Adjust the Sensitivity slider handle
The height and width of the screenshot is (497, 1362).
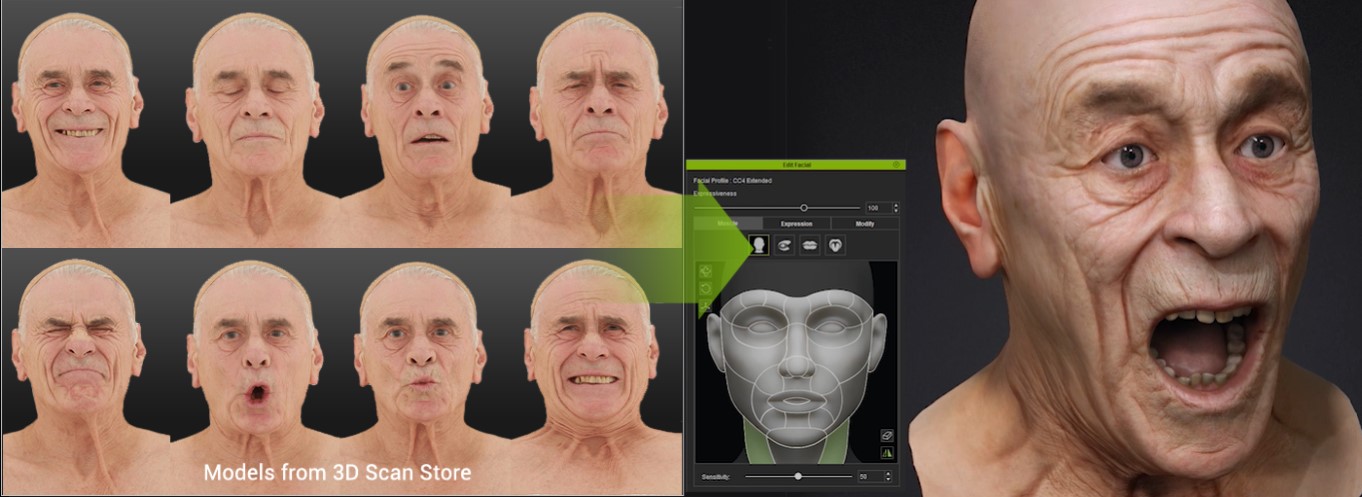click(798, 476)
